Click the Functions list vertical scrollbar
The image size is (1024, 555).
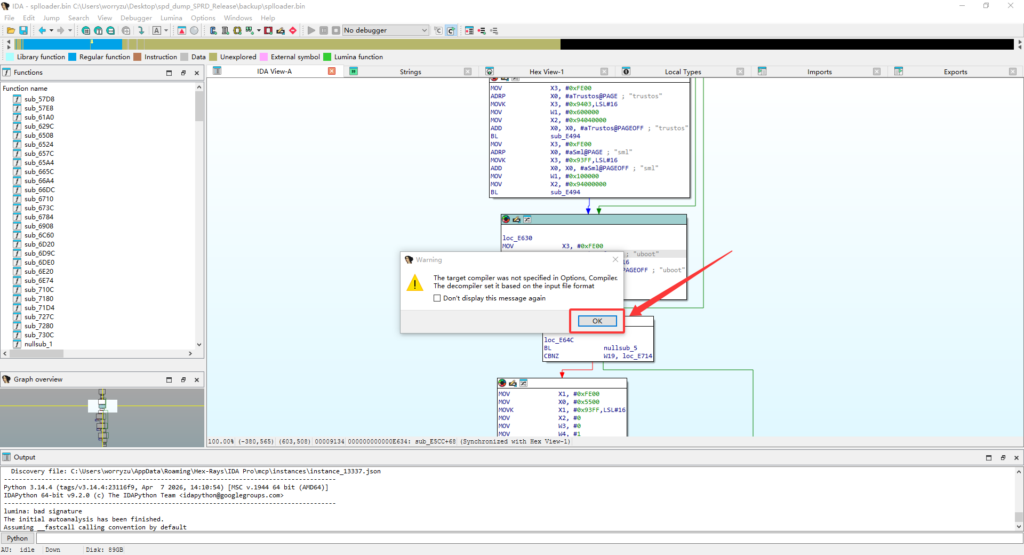pos(199,215)
